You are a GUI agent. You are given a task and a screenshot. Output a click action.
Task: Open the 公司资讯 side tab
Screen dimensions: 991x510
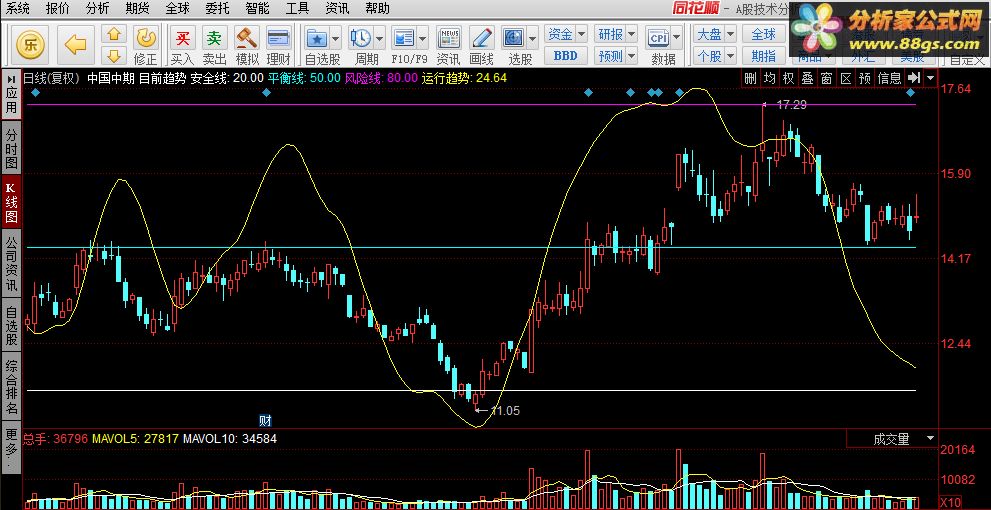11,264
